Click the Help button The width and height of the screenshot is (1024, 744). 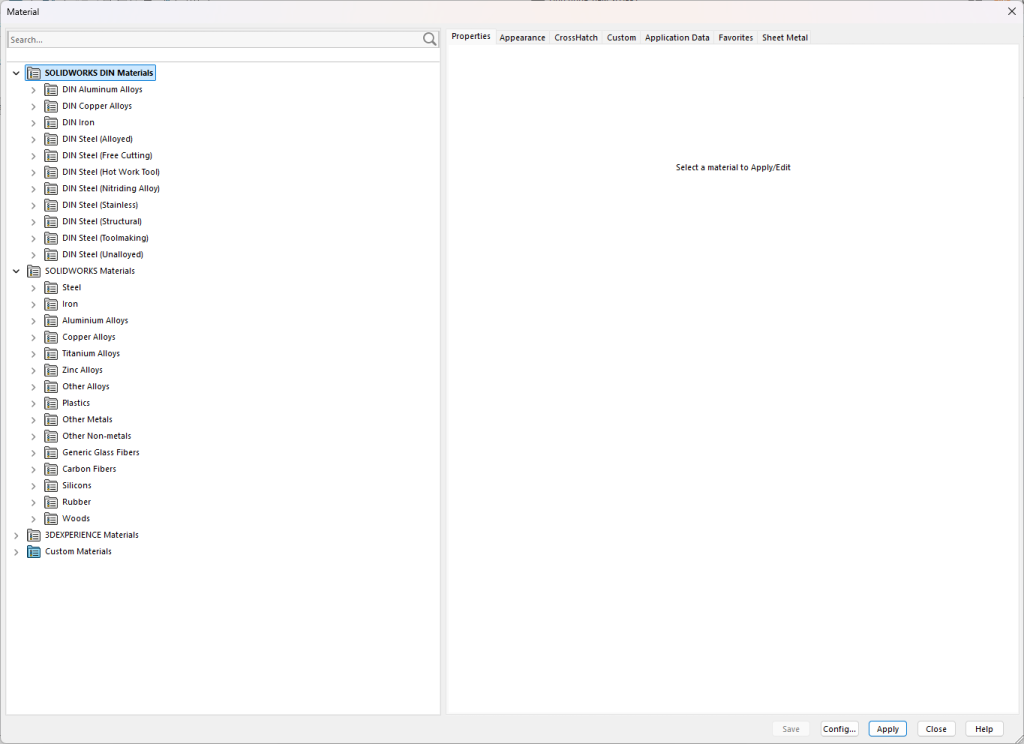click(x=984, y=729)
